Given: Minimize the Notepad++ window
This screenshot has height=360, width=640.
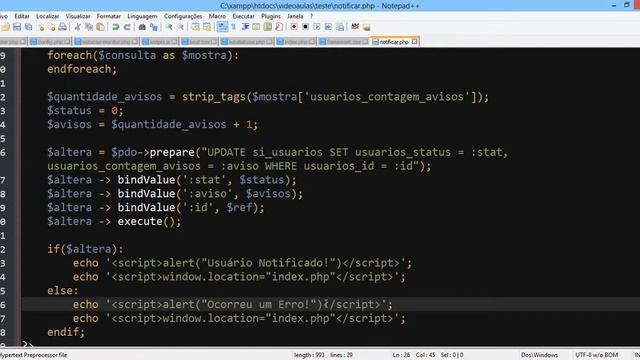Looking at the screenshot, I should pyautogui.click(x=614, y=5).
